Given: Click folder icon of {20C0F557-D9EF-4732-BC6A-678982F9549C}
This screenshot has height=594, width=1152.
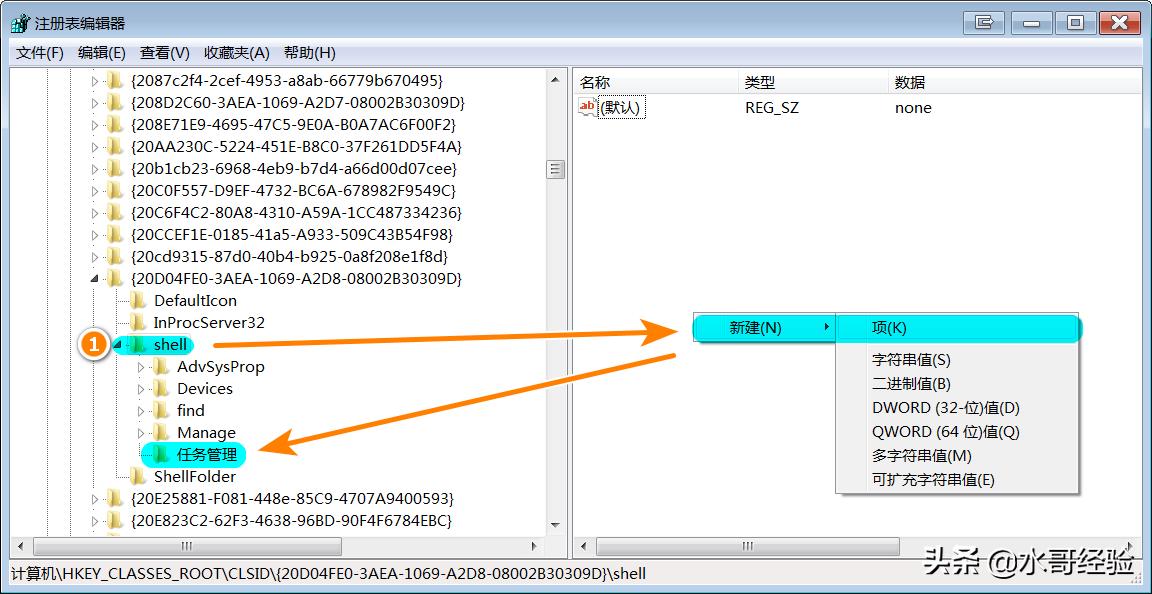Looking at the screenshot, I should [115, 191].
